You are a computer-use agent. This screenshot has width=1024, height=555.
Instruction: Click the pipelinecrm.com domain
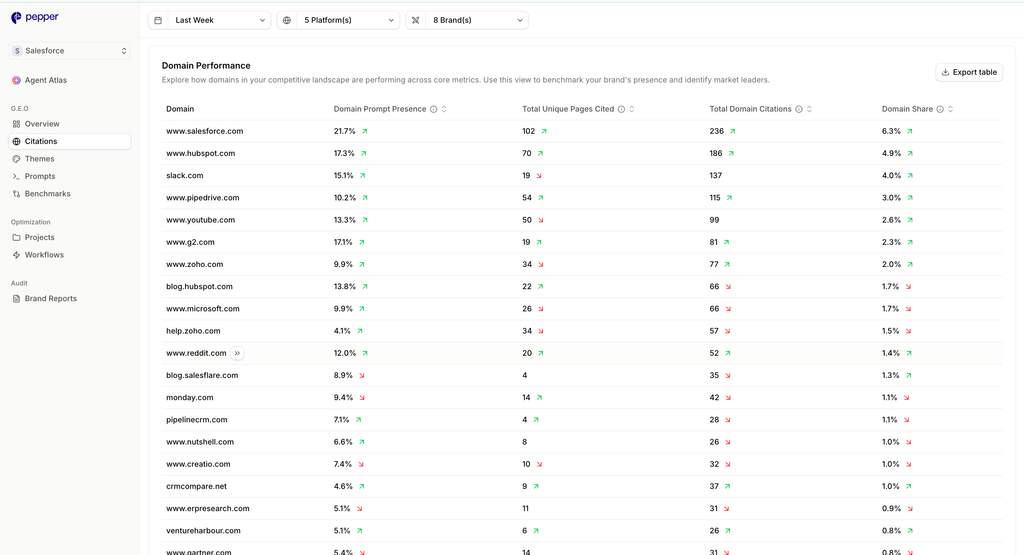tap(197, 420)
